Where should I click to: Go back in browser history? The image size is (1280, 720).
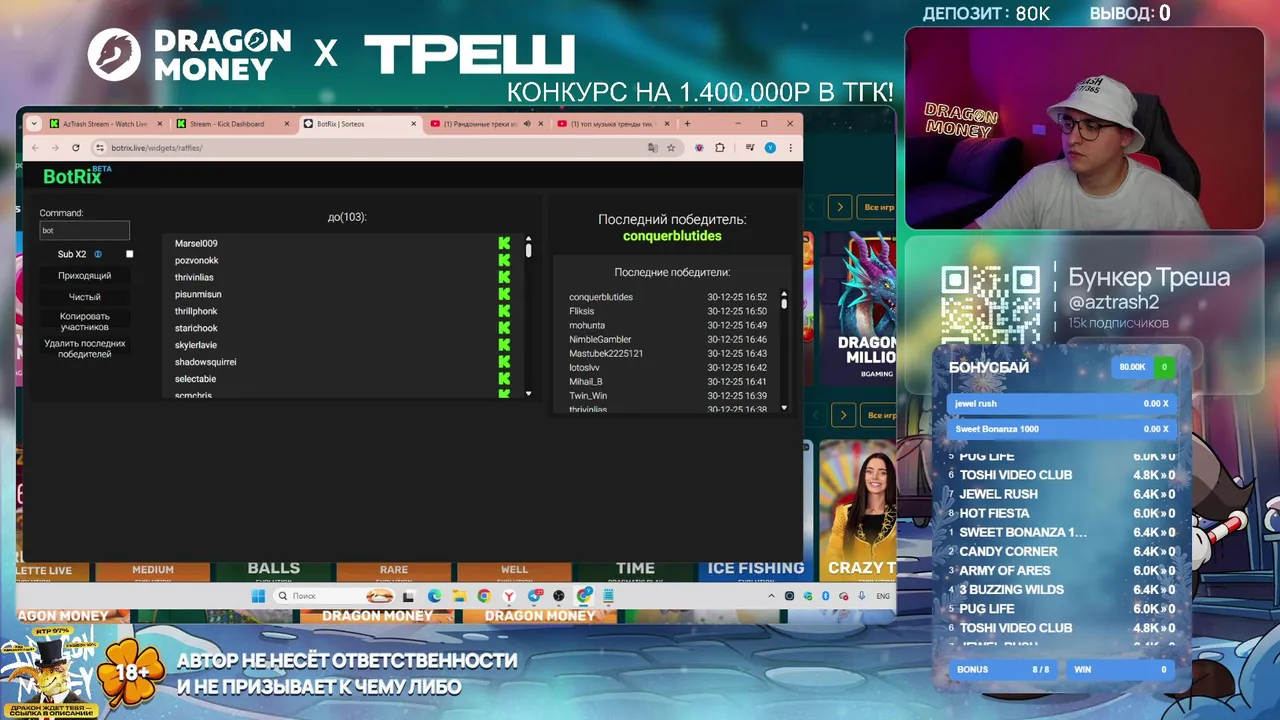click(35, 147)
